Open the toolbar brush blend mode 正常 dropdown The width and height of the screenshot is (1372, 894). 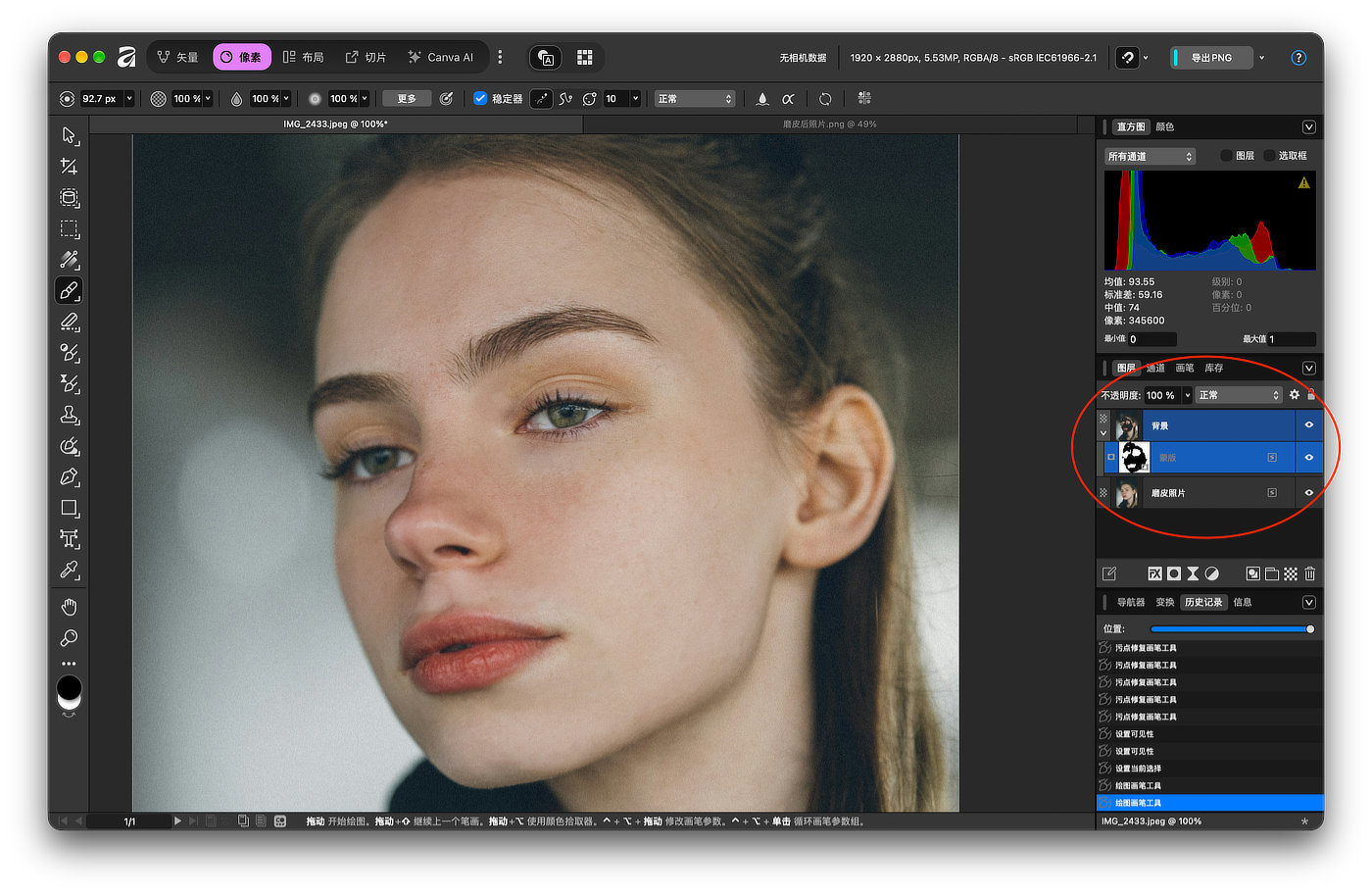695,99
